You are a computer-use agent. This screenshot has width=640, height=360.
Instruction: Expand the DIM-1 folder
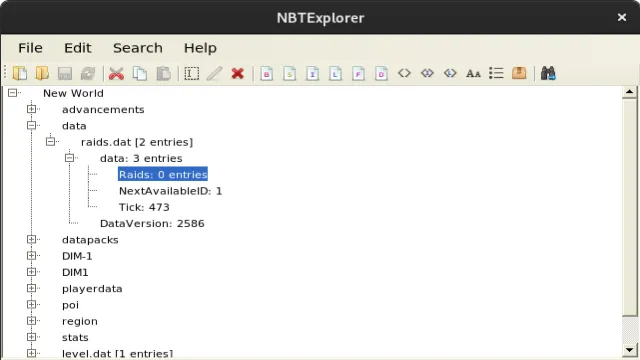pyautogui.click(x=31, y=256)
